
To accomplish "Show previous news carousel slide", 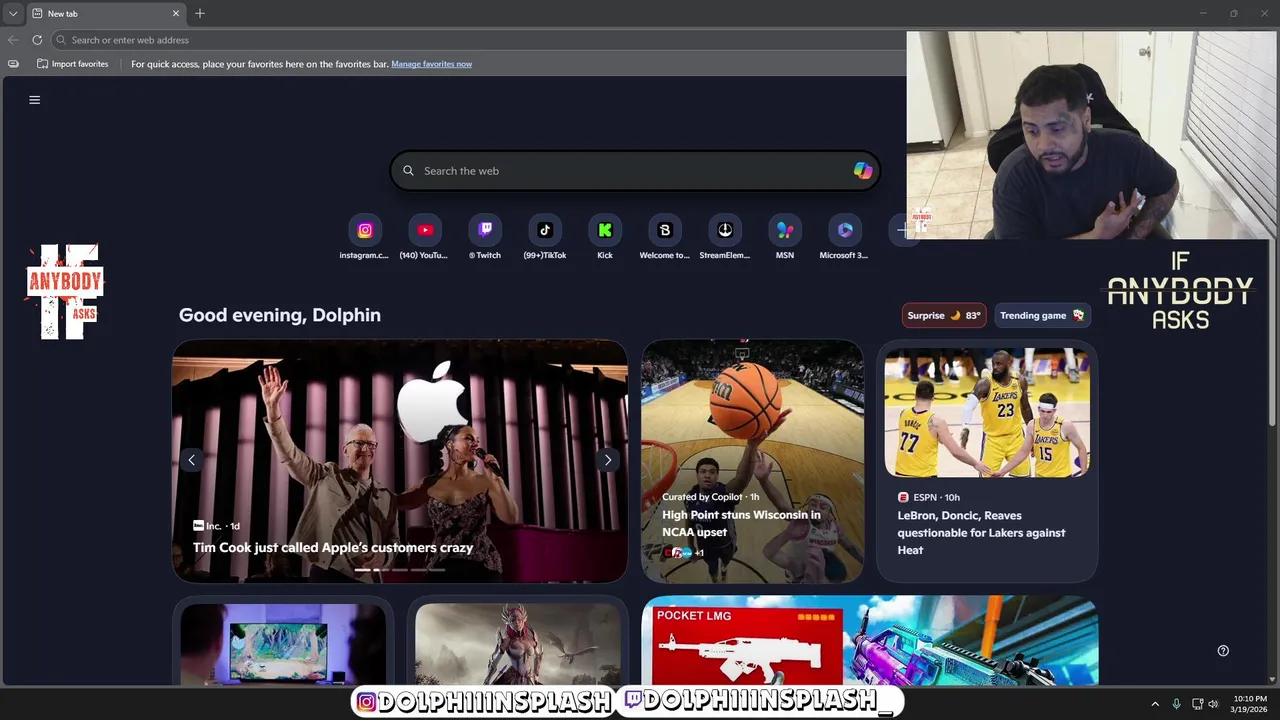I will point(191,460).
